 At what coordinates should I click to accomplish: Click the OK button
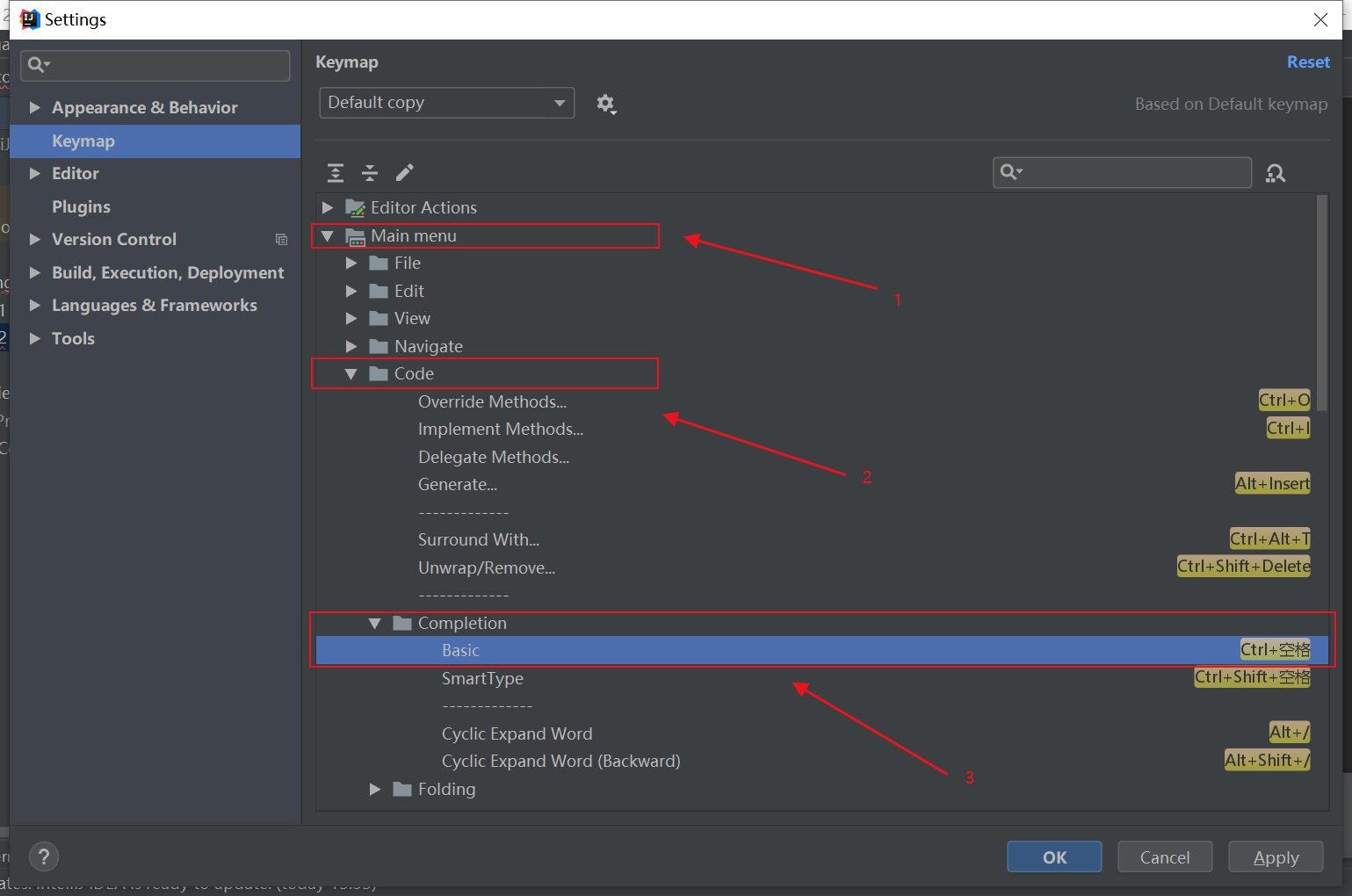click(1054, 857)
